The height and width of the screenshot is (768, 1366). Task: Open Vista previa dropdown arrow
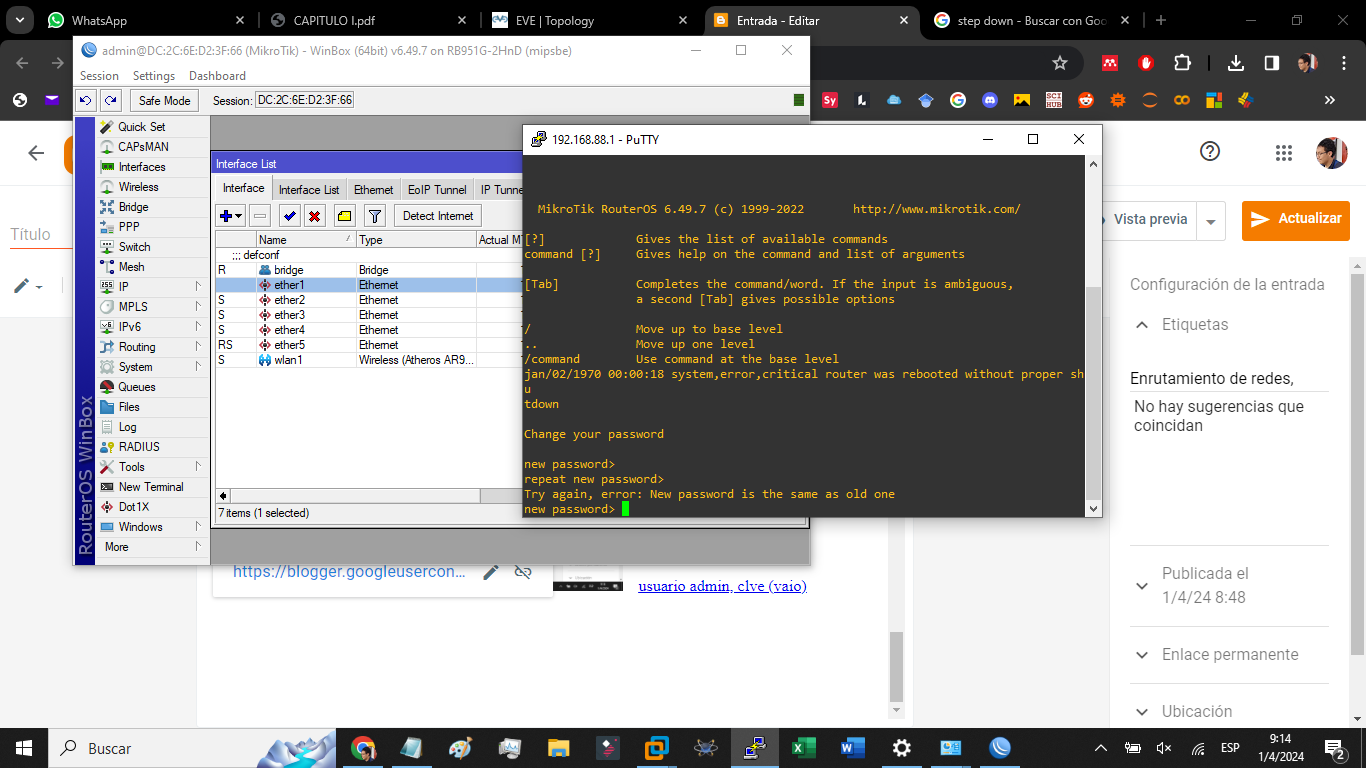(1211, 221)
